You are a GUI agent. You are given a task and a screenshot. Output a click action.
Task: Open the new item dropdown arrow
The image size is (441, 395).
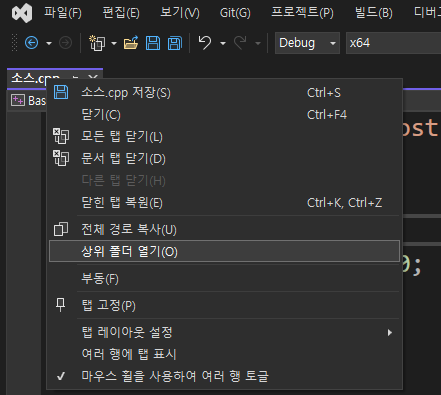(x=114, y=43)
